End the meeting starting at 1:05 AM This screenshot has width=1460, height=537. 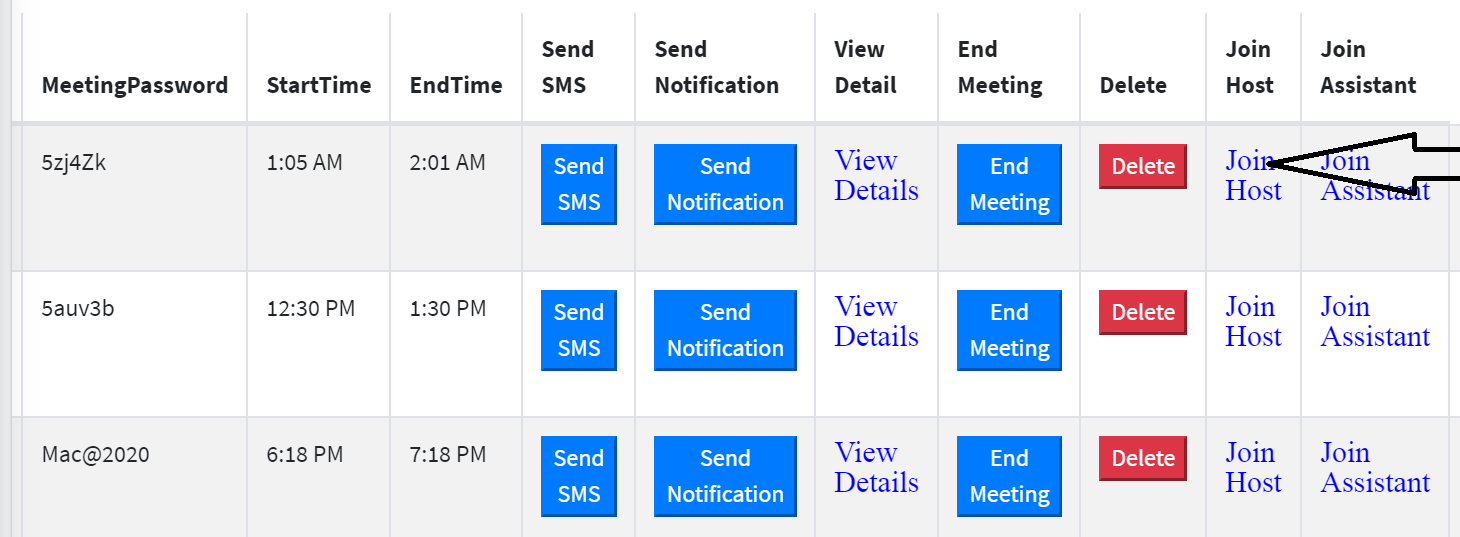[1009, 184]
